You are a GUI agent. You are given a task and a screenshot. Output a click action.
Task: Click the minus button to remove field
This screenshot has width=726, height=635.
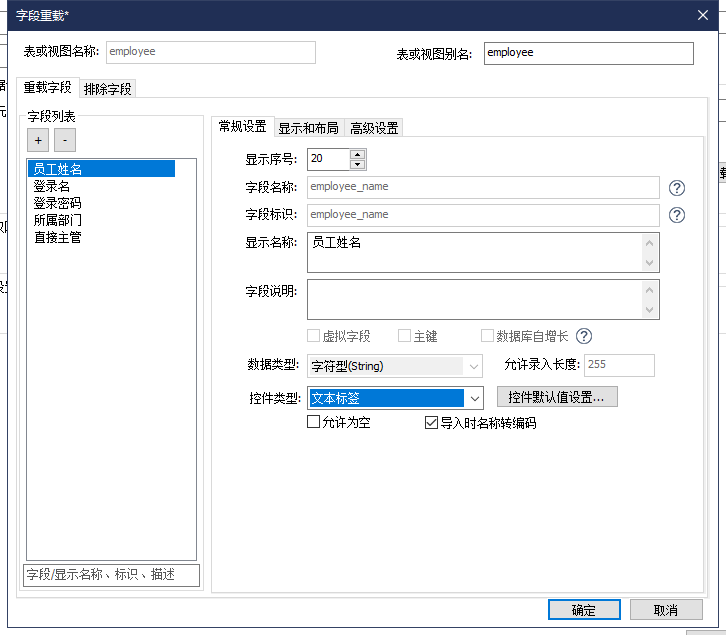64,141
